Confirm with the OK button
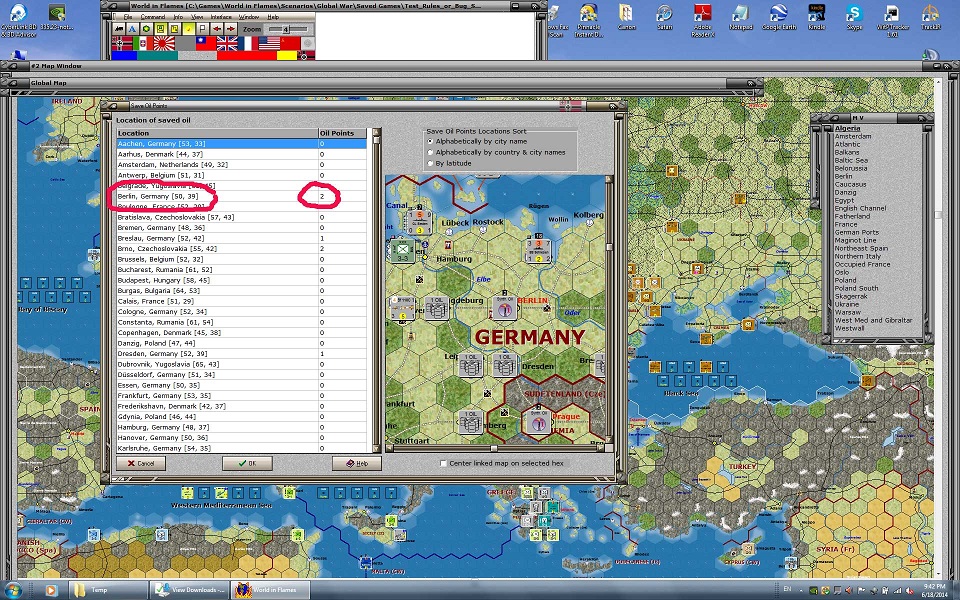Screen dimensions: 960x600 click(x=247, y=463)
